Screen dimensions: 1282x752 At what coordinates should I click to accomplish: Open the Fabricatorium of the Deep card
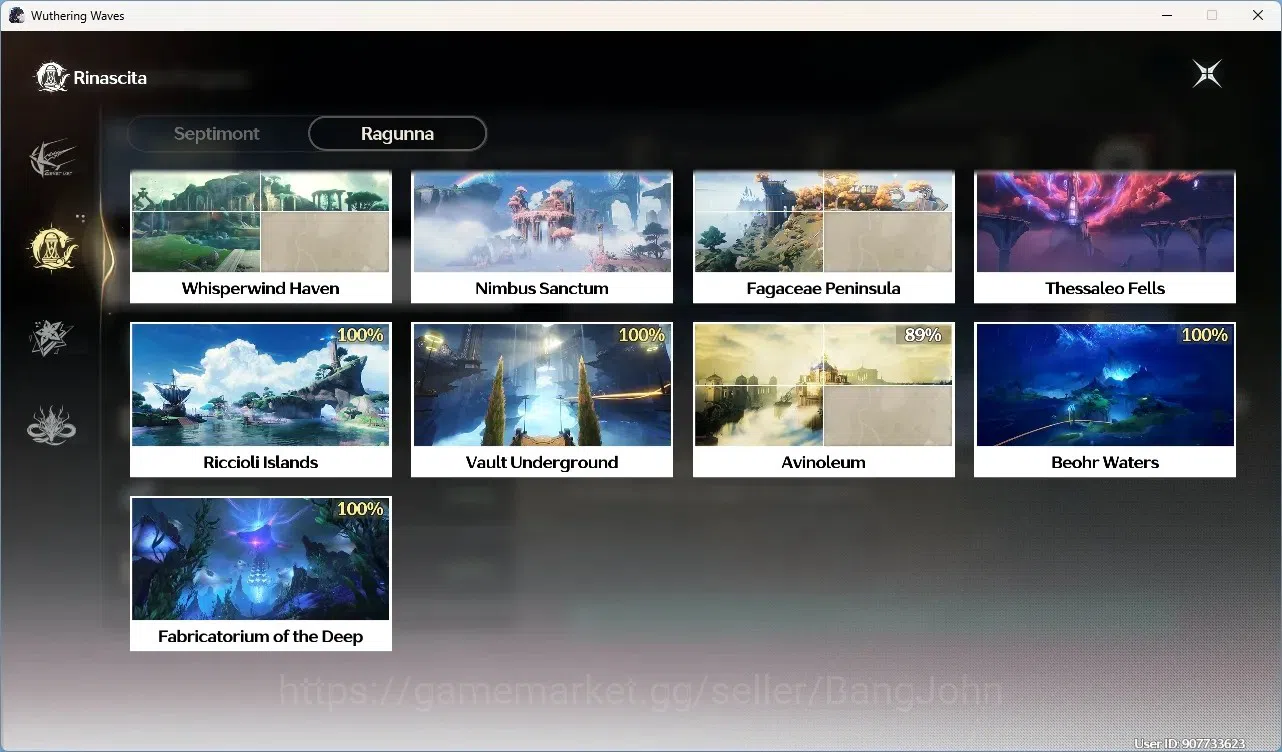pyautogui.click(x=261, y=573)
